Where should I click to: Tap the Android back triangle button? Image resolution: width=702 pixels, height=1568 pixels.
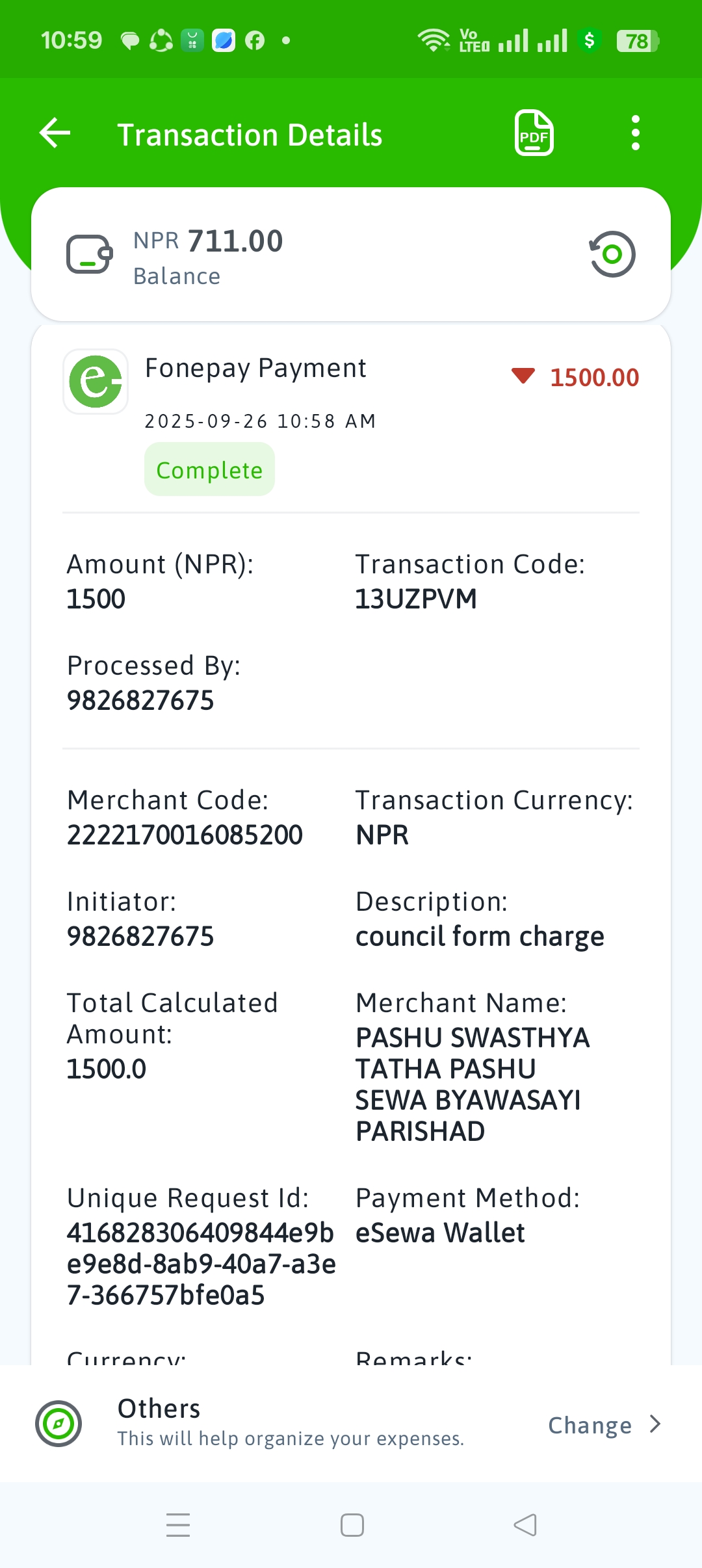[525, 1525]
